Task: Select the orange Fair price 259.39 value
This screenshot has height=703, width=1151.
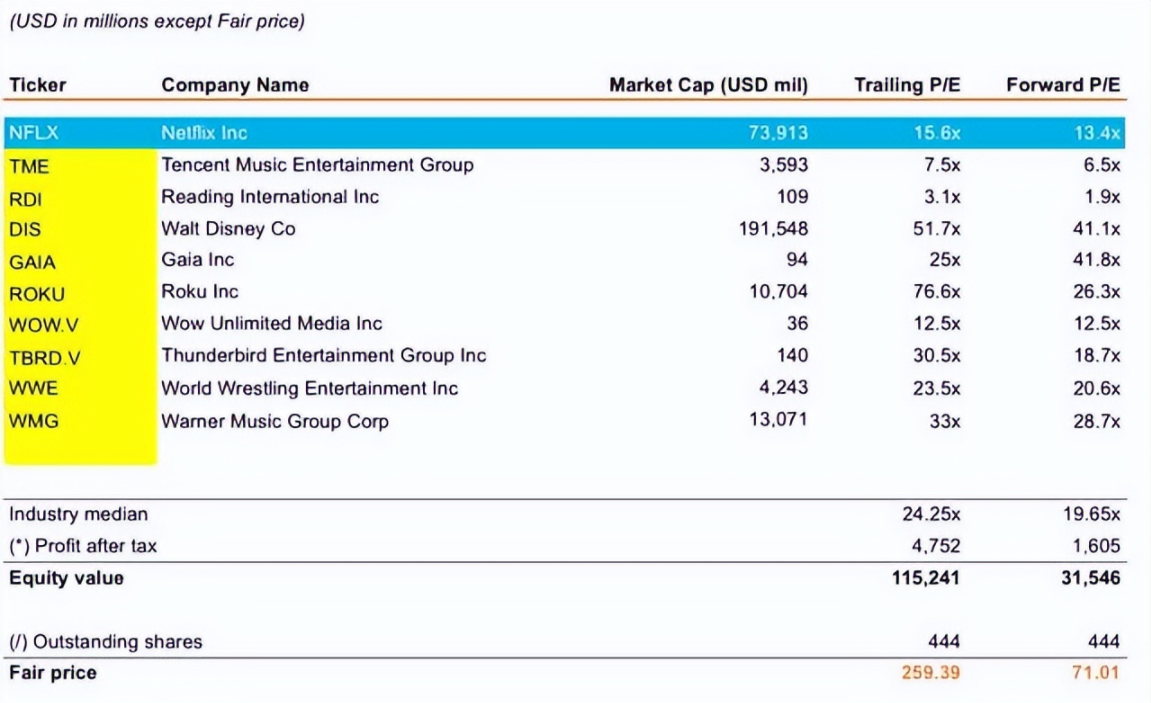Action: tap(929, 673)
